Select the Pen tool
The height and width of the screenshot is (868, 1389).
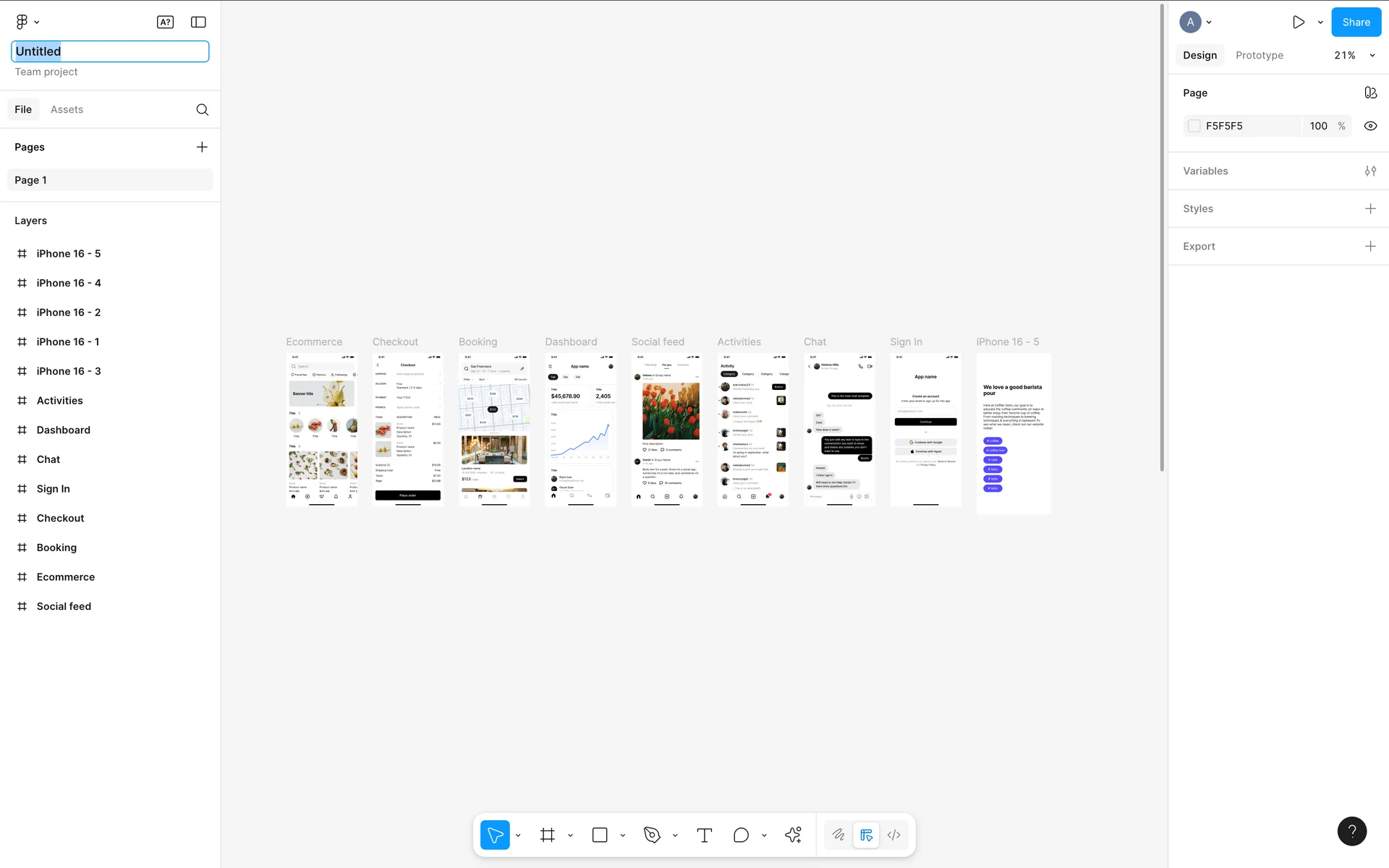tap(652, 835)
